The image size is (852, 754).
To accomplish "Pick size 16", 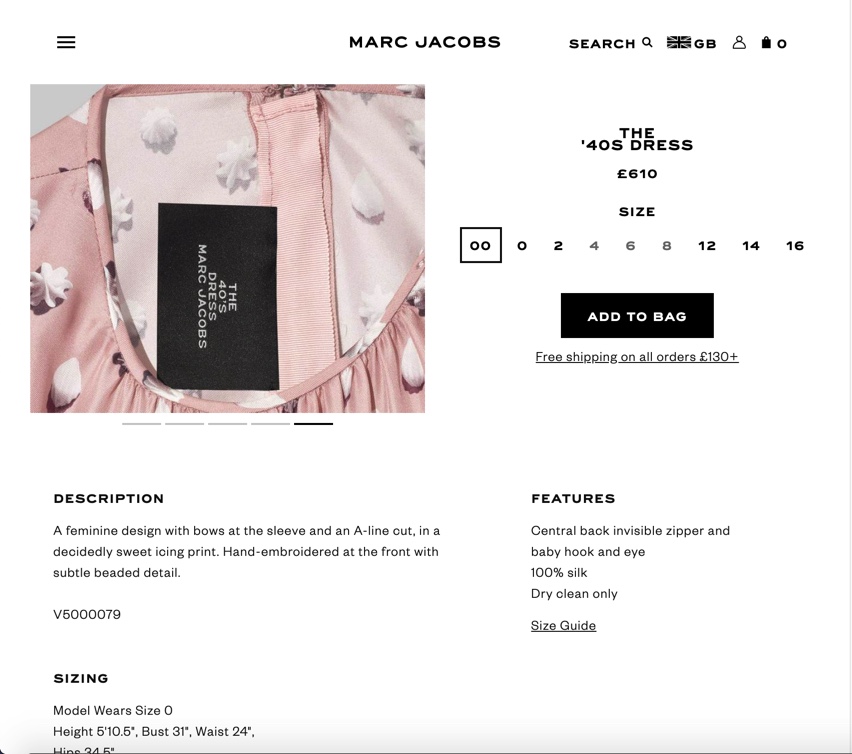I will pos(795,246).
